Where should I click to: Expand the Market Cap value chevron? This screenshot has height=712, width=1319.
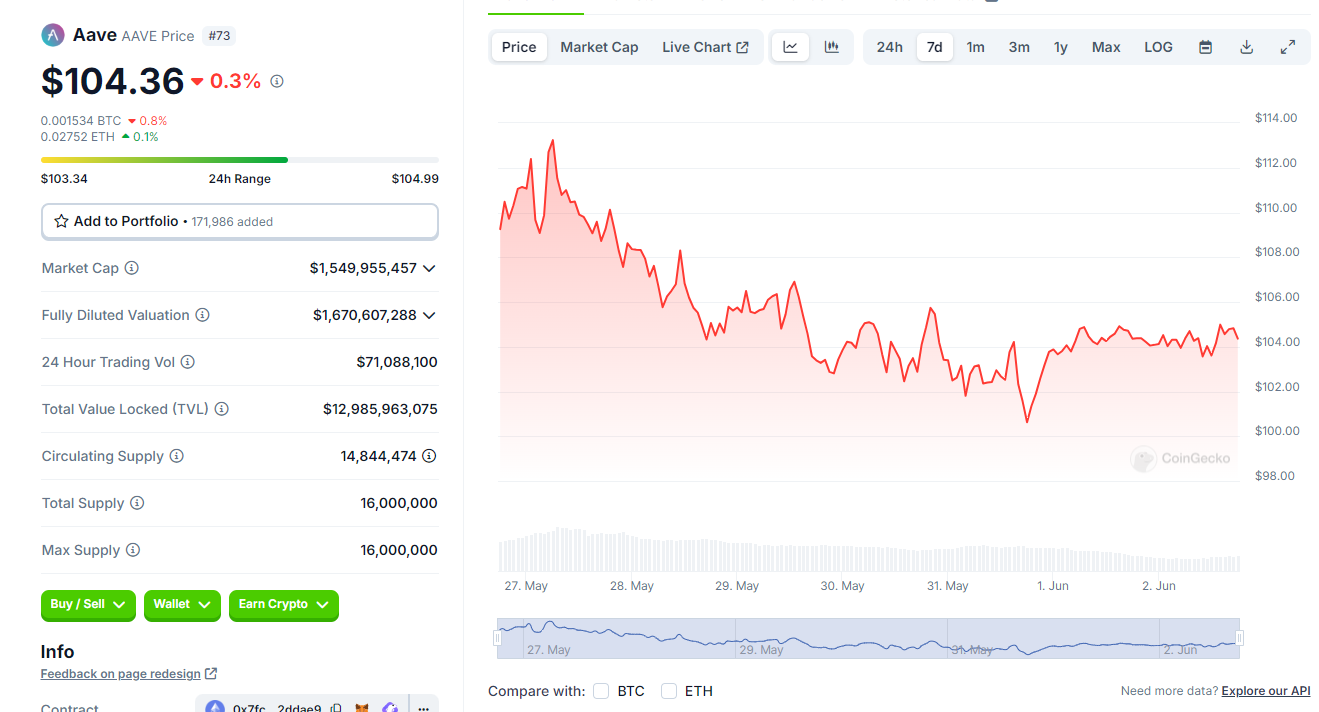point(429,268)
